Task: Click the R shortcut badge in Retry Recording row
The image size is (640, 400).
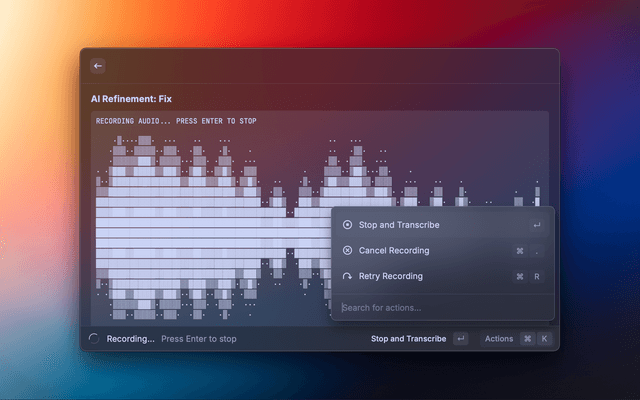Action: pos(537,276)
